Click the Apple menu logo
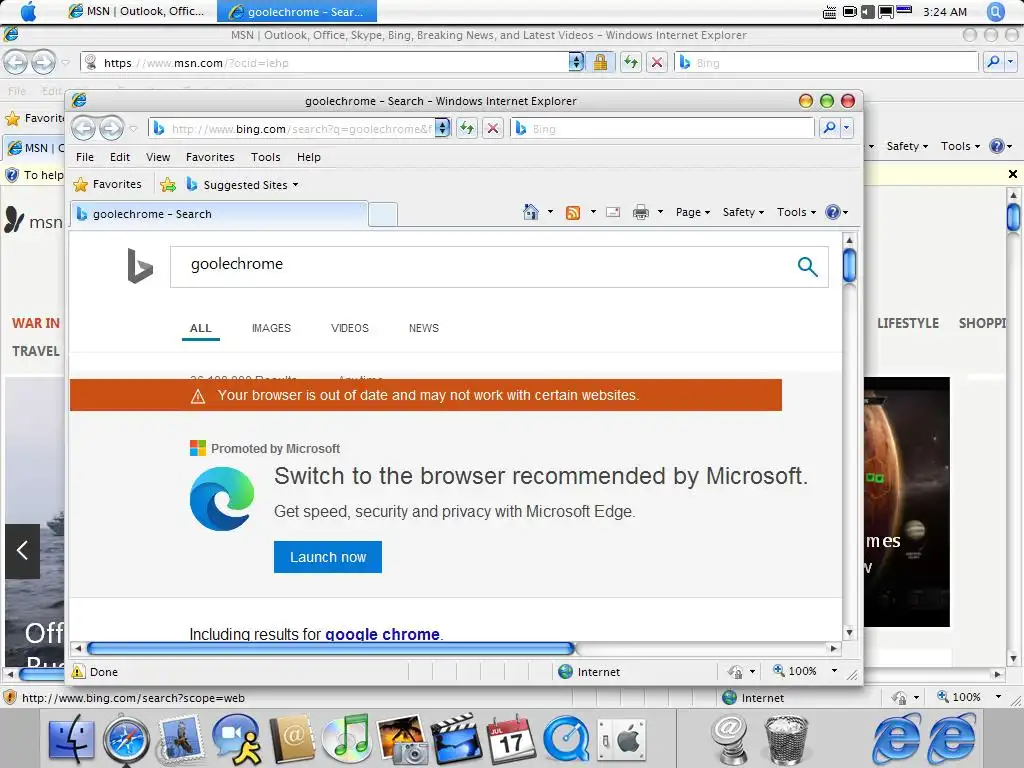This screenshot has width=1024, height=768. click(29, 11)
